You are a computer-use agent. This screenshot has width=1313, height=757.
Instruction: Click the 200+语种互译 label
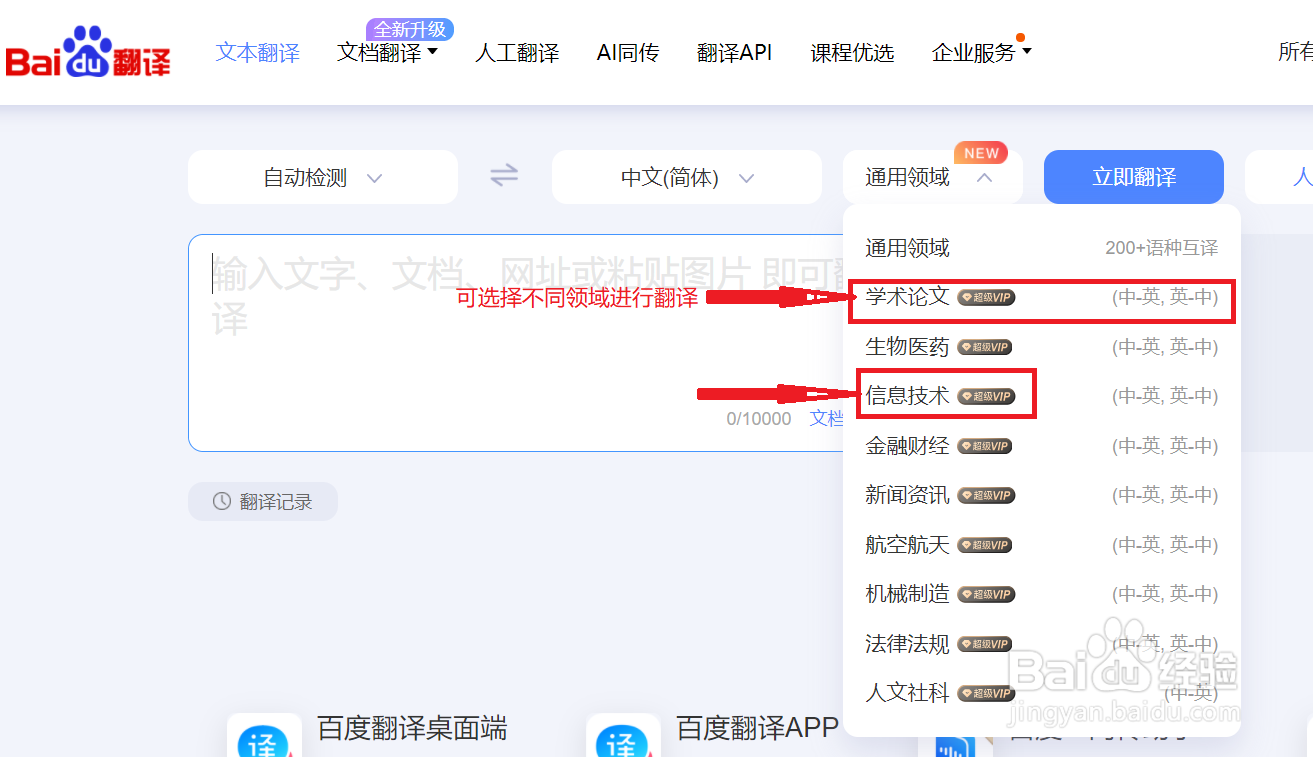coord(1162,248)
